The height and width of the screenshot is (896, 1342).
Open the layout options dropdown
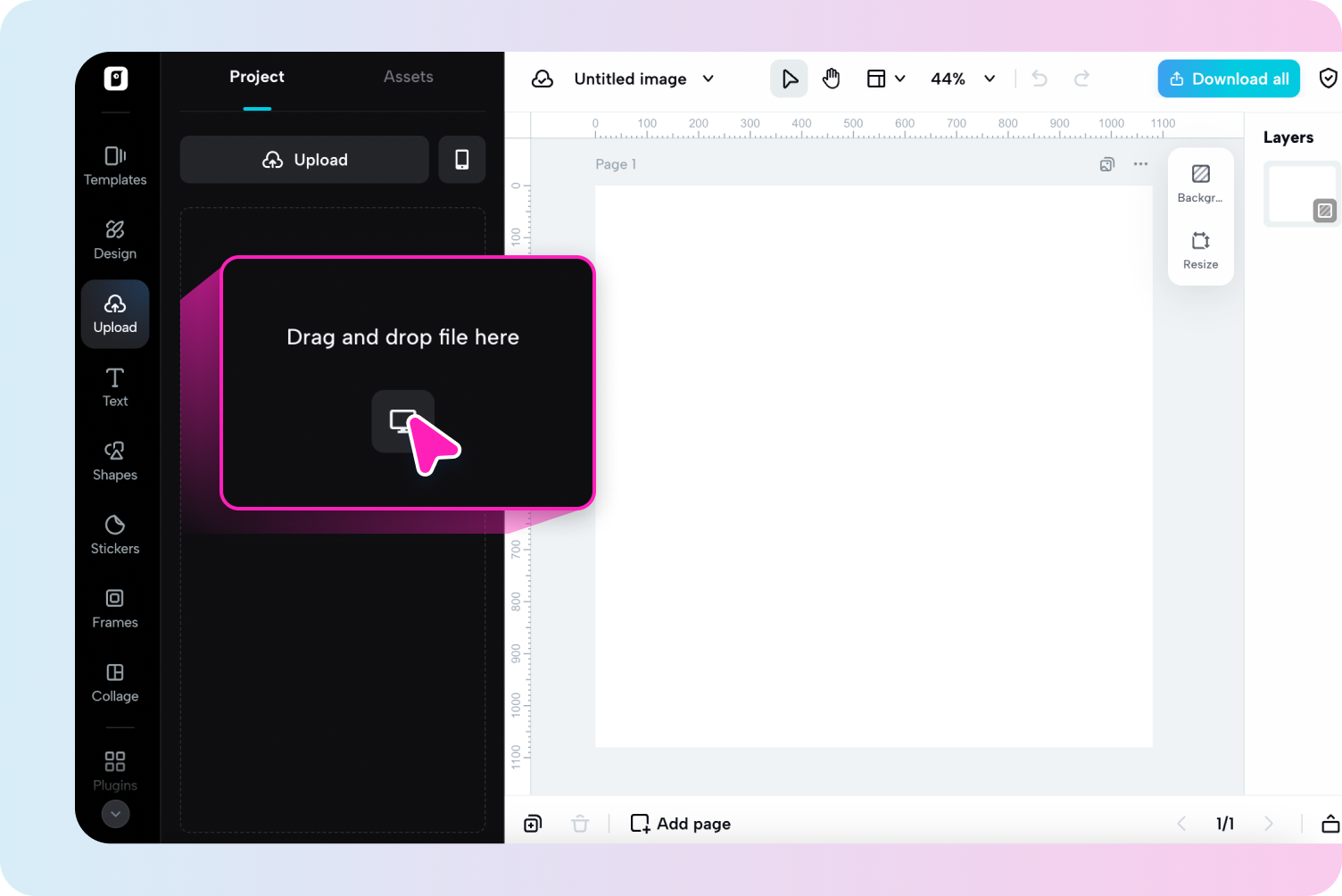pyautogui.click(x=886, y=79)
